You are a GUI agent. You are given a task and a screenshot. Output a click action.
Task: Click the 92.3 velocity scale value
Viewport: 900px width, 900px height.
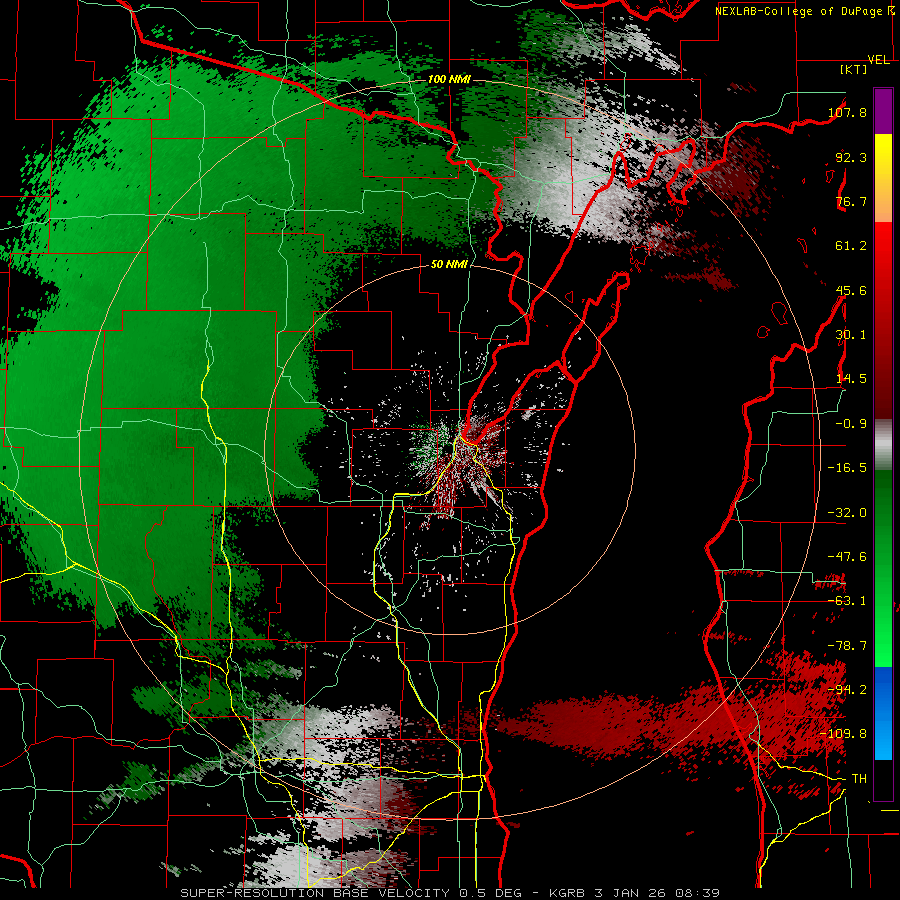(851, 157)
